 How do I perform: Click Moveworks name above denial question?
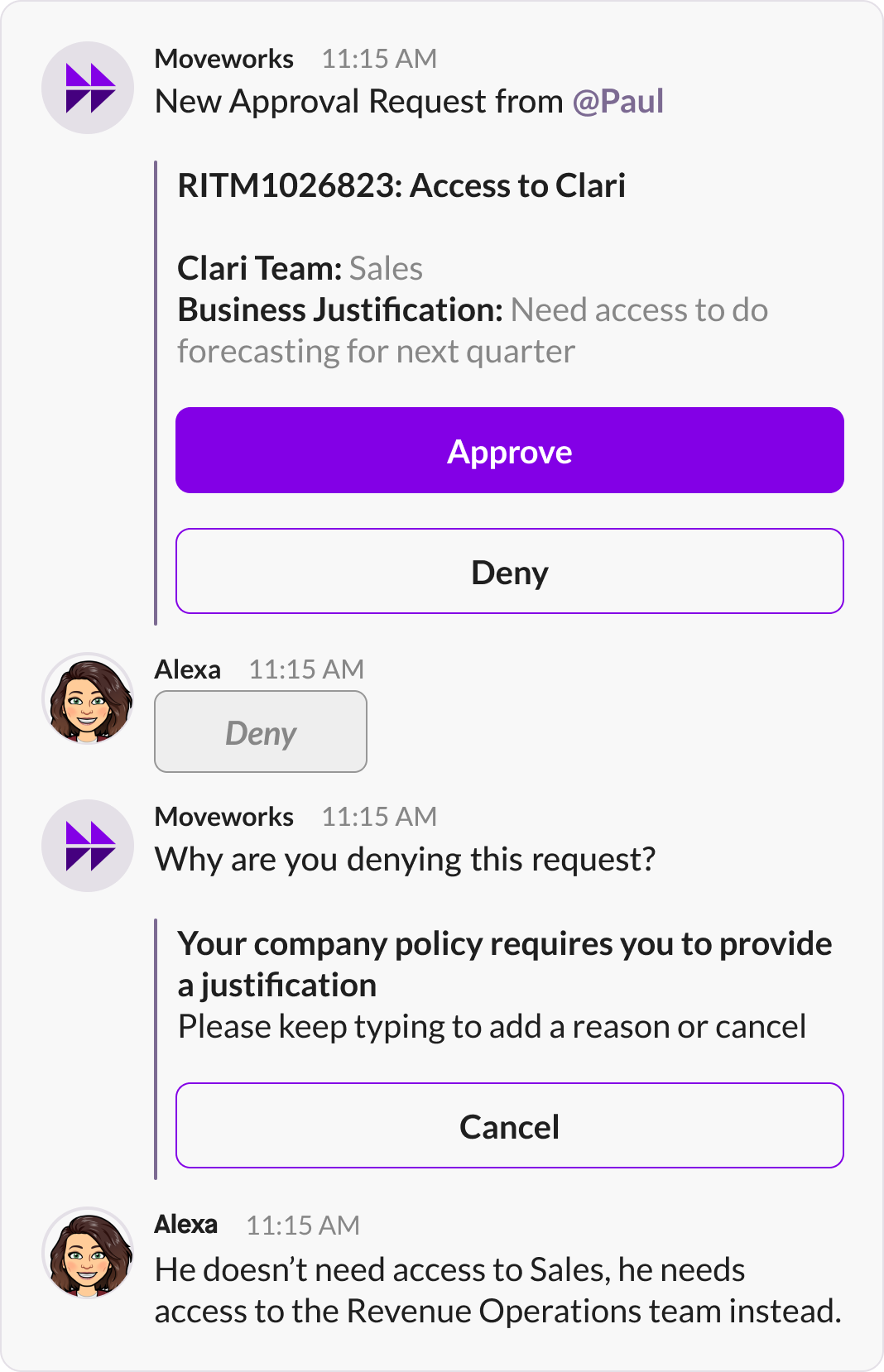[x=224, y=817]
